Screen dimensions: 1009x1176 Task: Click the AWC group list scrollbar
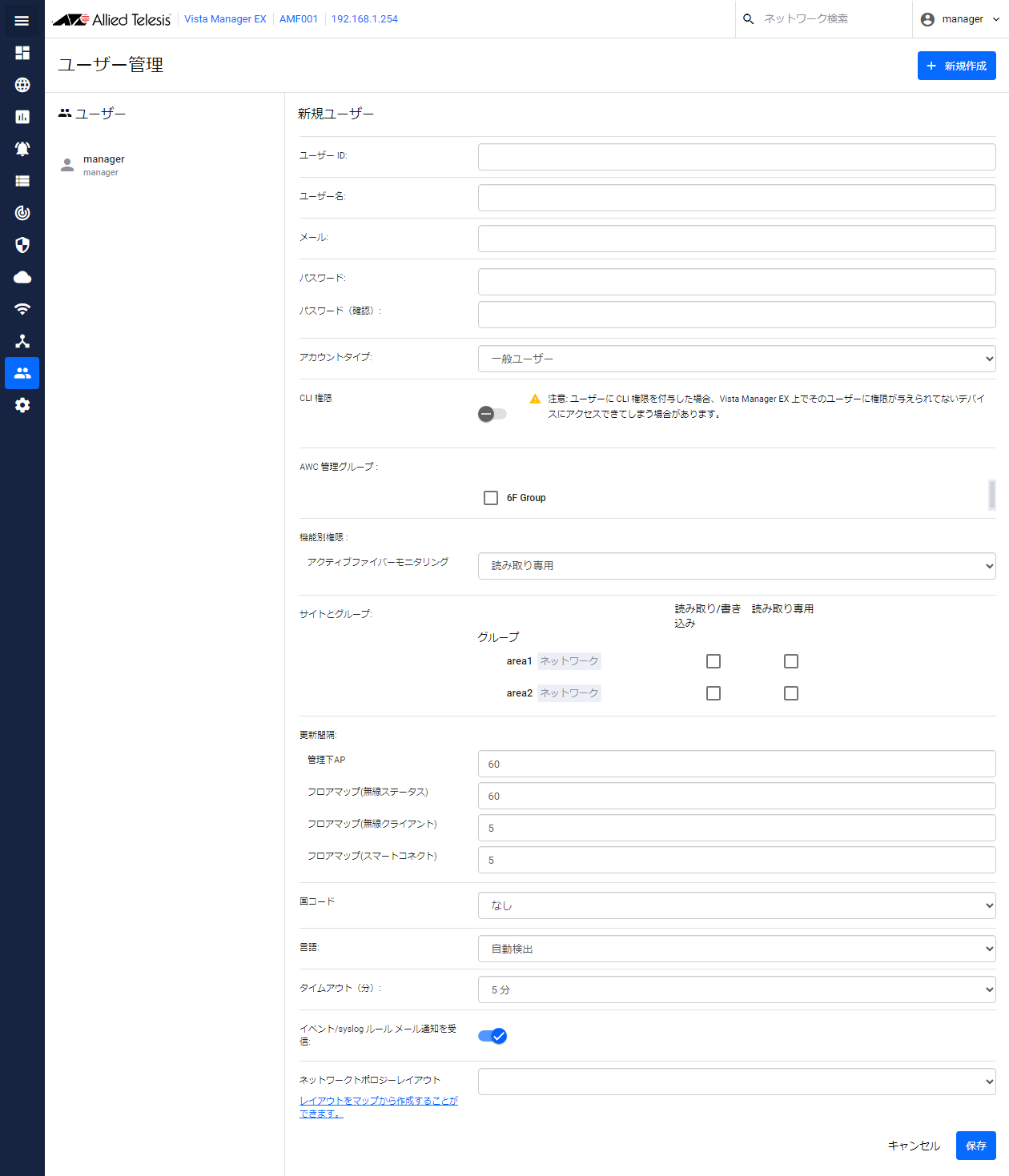[x=992, y=495]
